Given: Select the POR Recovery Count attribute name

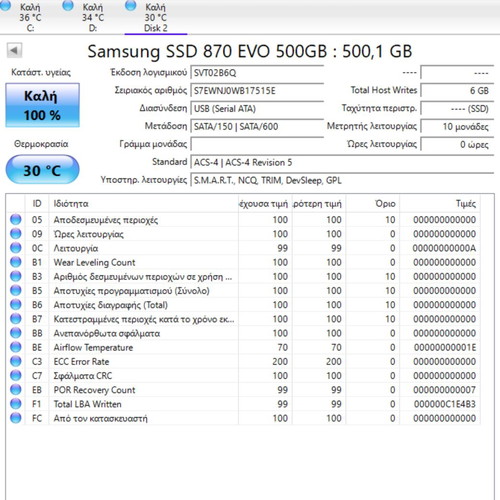Looking at the screenshot, I should click(94, 390).
